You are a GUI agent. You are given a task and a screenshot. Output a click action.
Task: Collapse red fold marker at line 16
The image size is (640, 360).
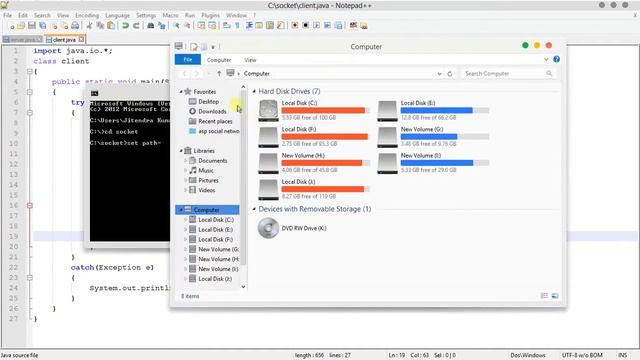[x=29, y=205]
